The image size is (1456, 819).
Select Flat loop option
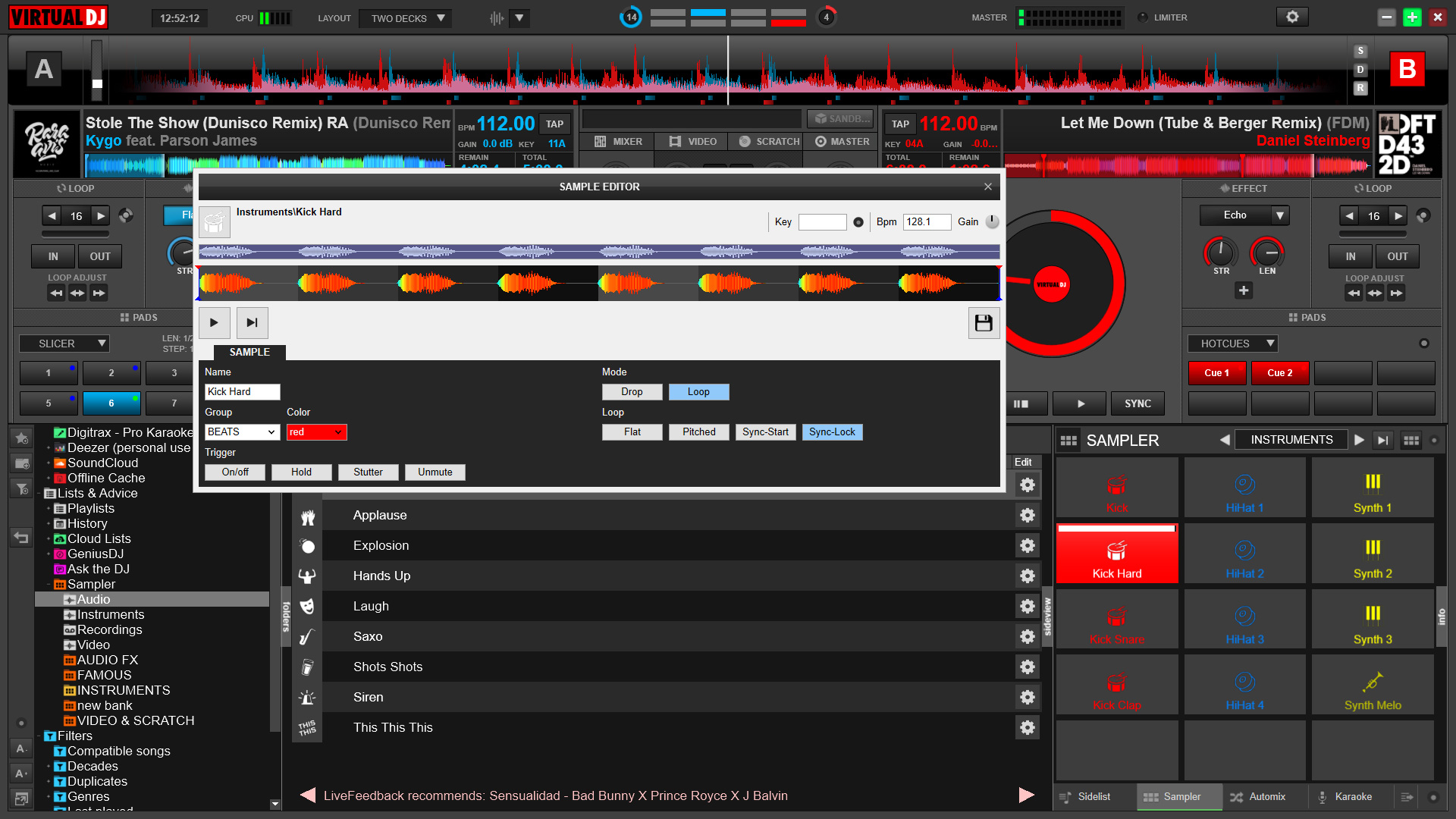click(x=632, y=432)
